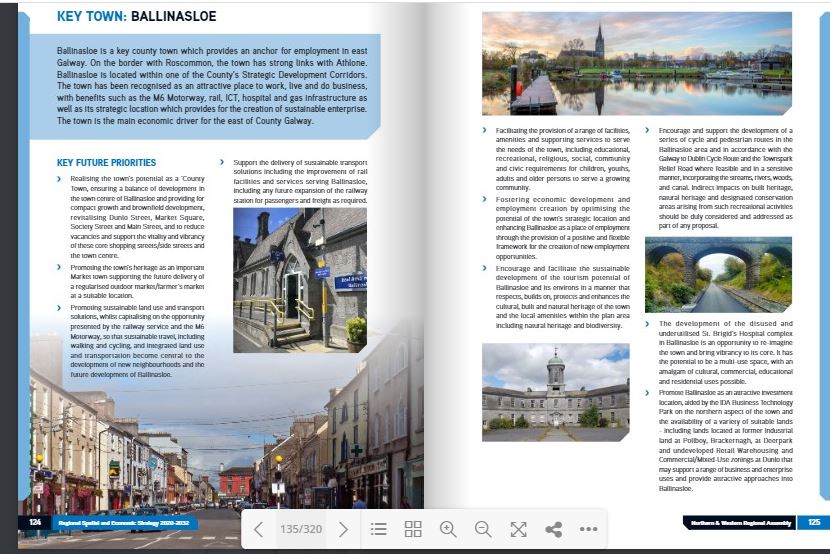830x554 pixels.
Task: Click the harbour and church photo
Action: click(636, 64)
